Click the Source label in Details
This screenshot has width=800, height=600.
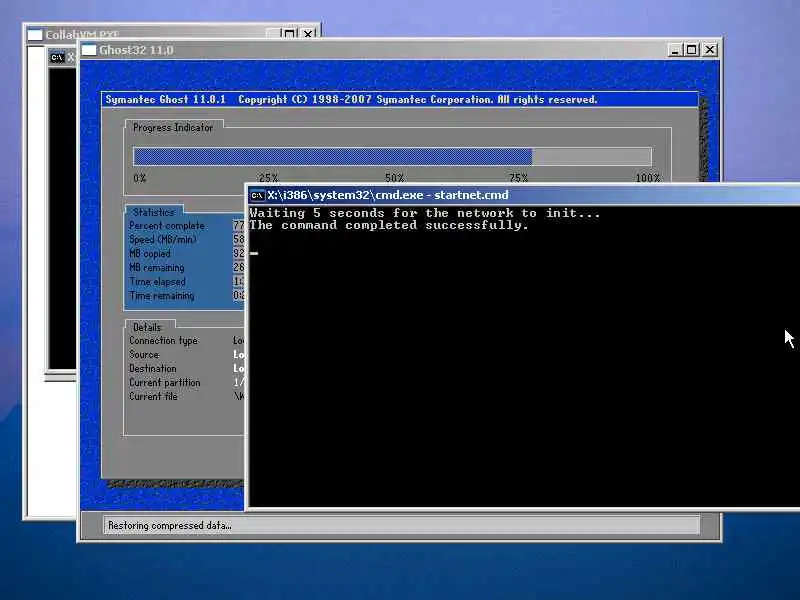pyautogui.click(x=144, y=354)
